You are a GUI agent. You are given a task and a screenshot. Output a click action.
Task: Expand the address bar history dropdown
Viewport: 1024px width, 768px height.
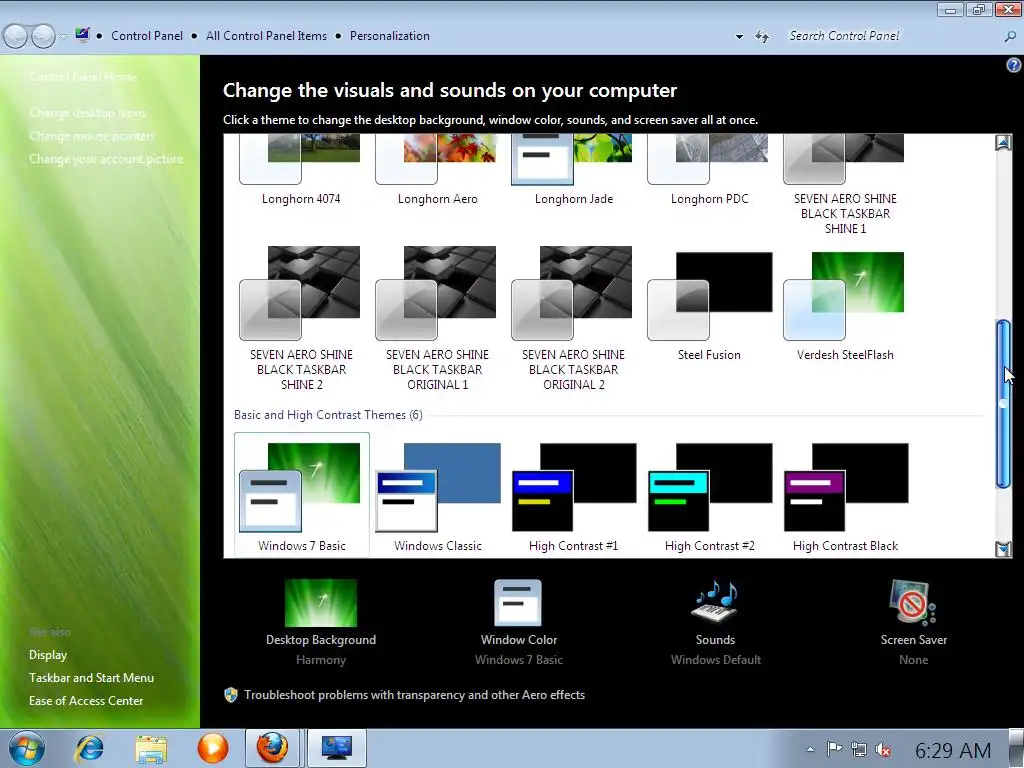click(x=739, y=37)
